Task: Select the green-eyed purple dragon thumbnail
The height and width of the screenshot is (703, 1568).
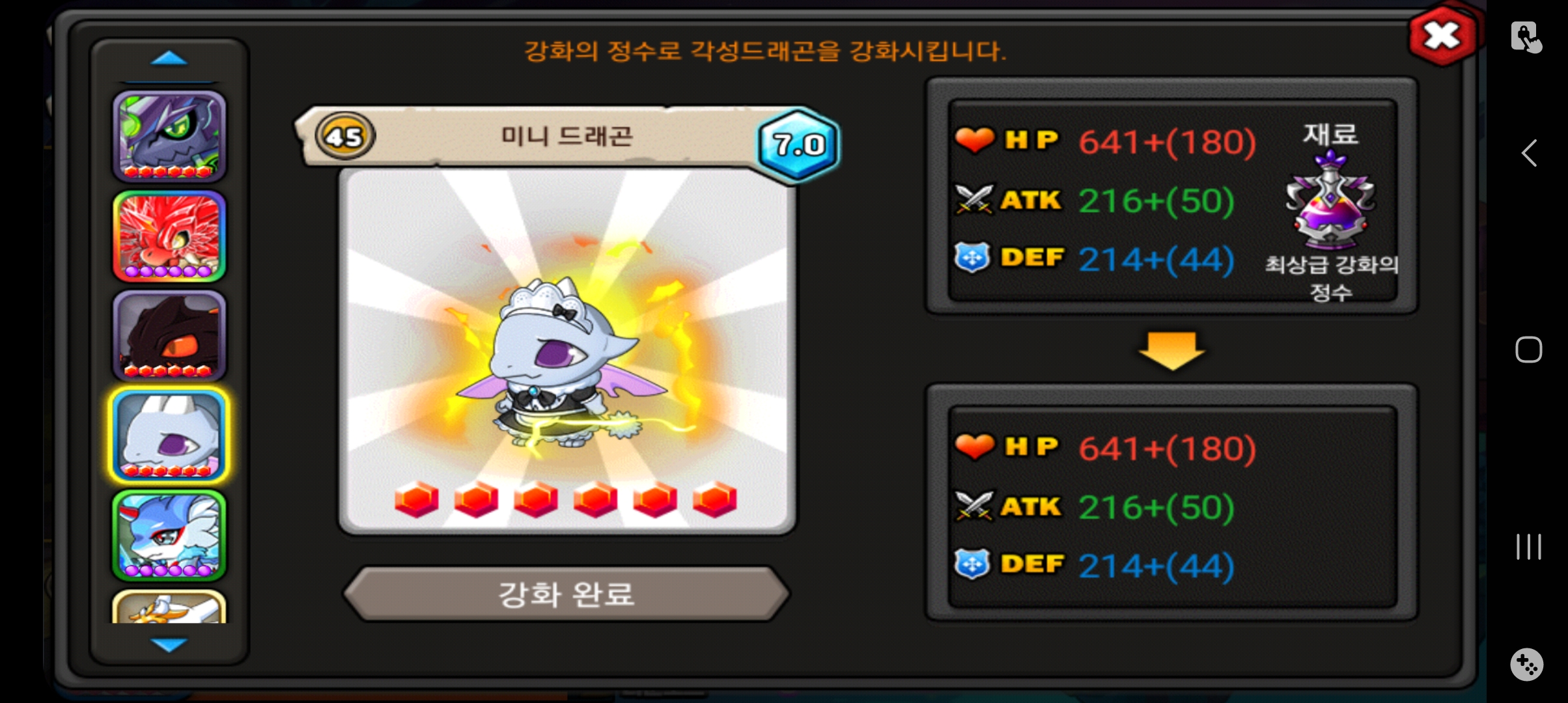Action: (169, 136)
